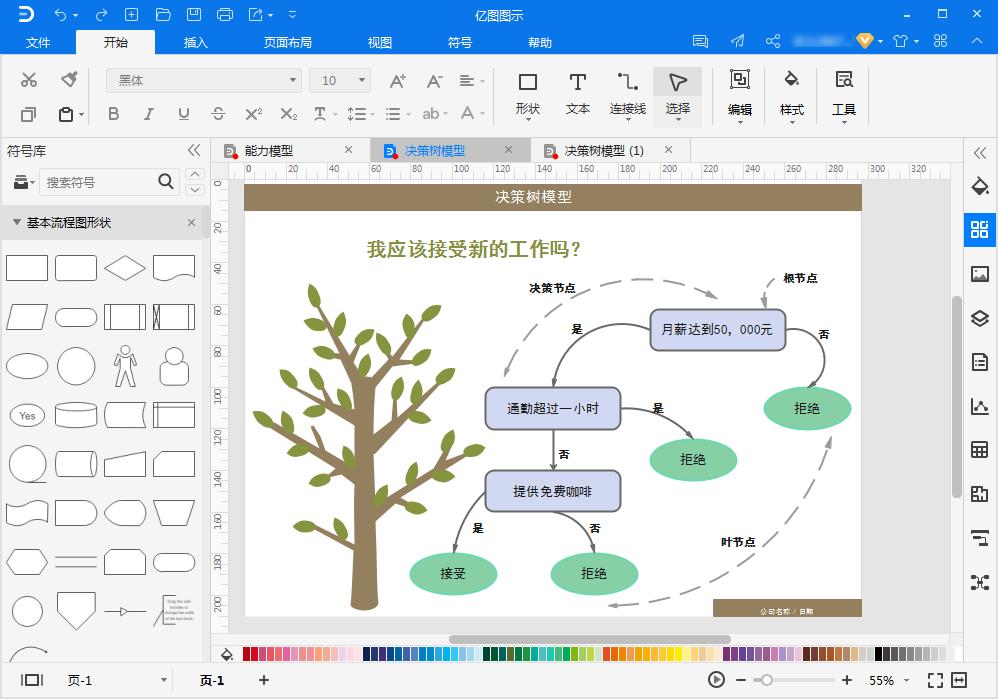Viewport: 998px width, 699px height.
Task: Toggle bold formatting
Action: 114,114
